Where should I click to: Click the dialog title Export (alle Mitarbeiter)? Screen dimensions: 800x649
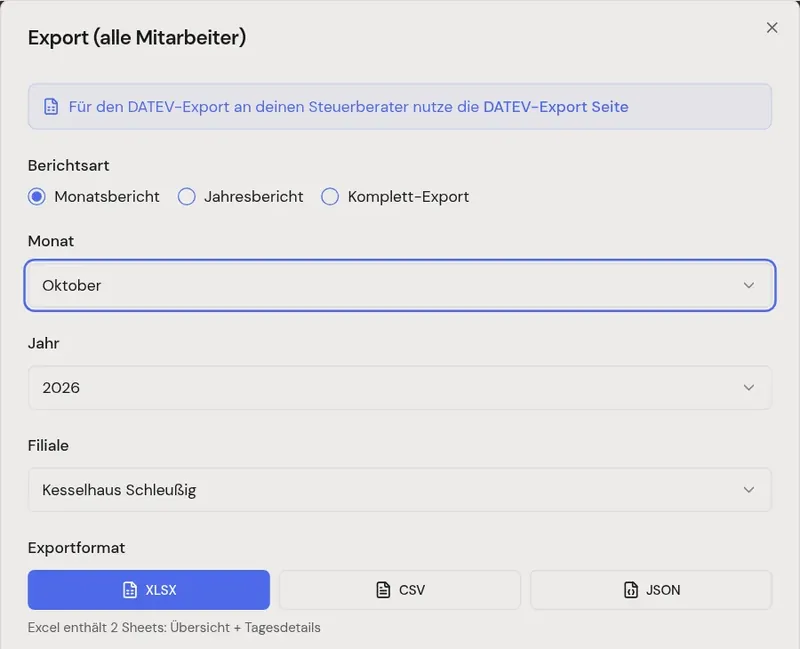(137, 38)
